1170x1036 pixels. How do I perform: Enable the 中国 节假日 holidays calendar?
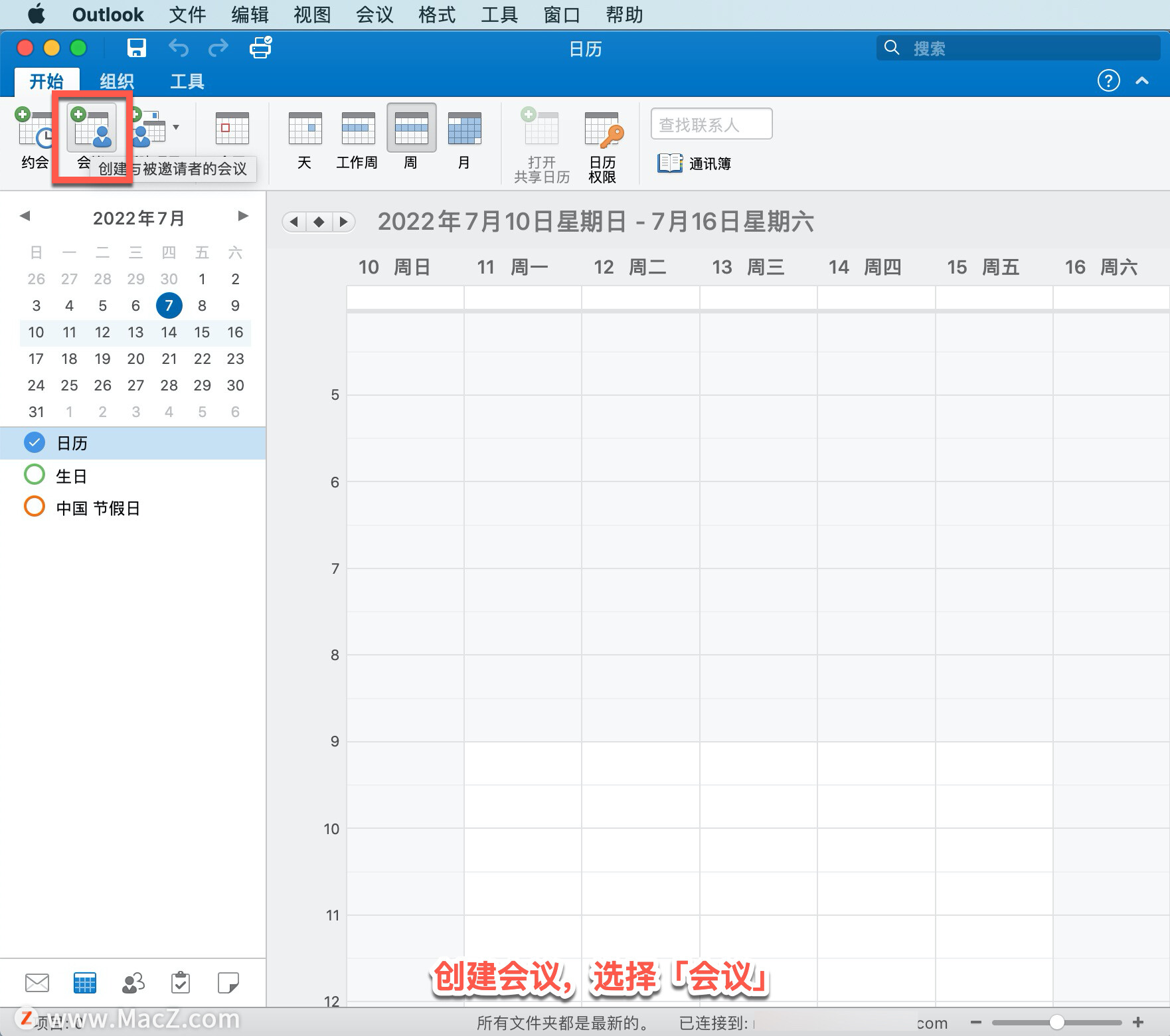point(35,507)
